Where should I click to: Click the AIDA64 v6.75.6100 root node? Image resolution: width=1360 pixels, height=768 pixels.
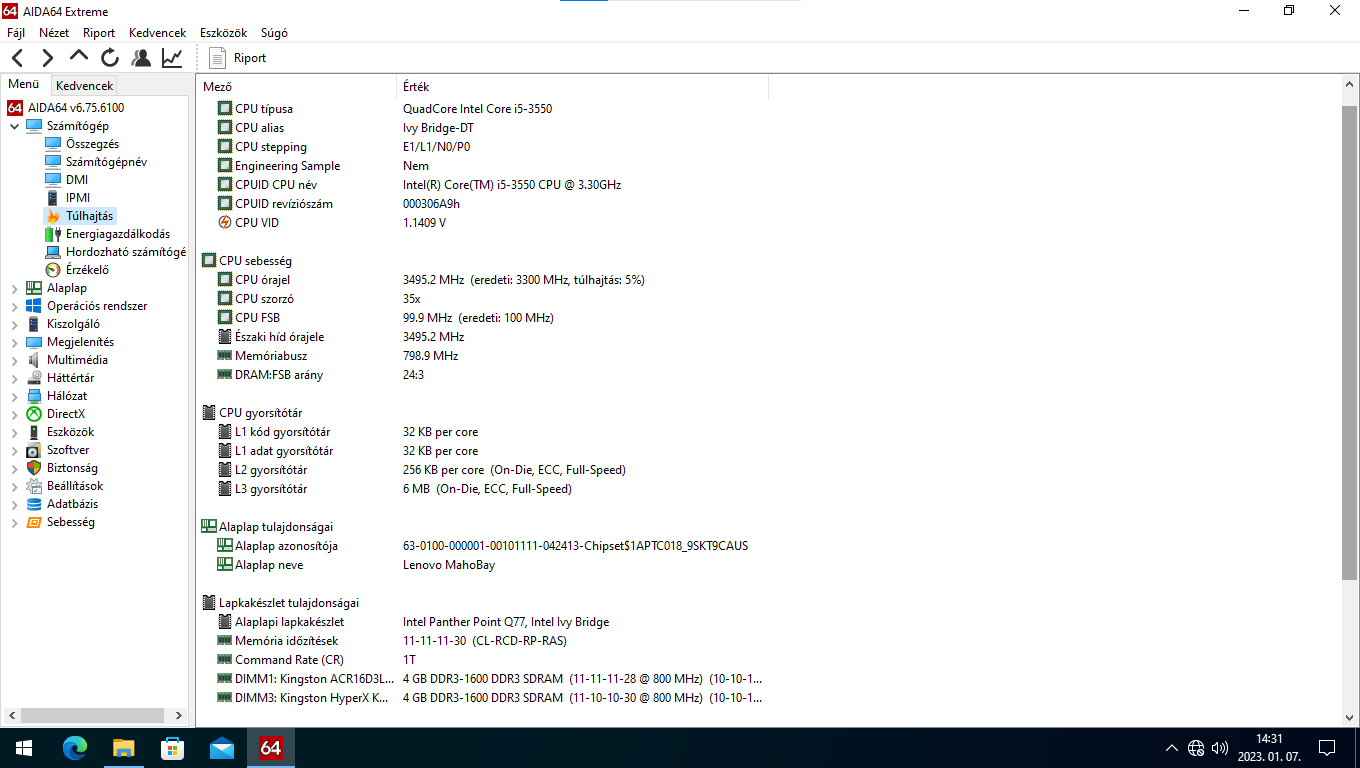pyautogui.click(x=66, y=108)
